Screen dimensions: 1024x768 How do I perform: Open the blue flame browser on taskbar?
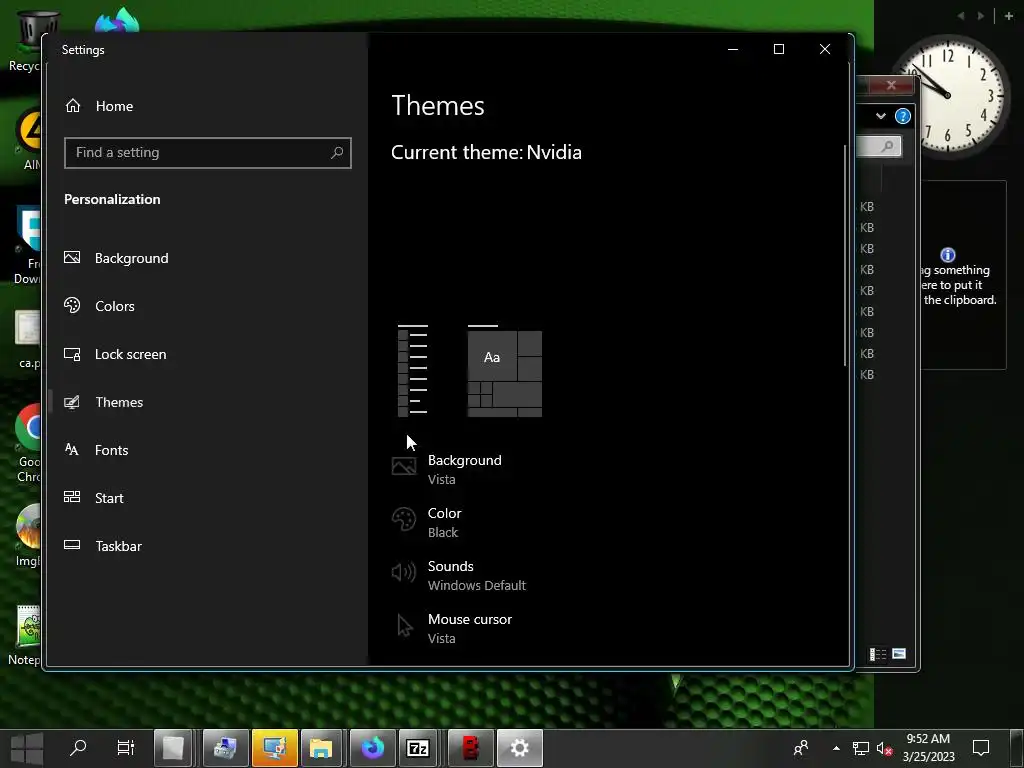coord(372,748)
